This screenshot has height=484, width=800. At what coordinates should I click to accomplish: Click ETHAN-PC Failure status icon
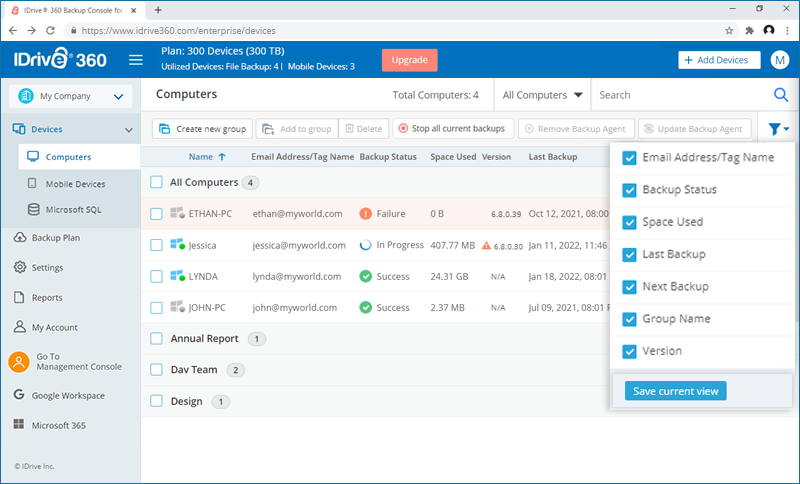365,214
